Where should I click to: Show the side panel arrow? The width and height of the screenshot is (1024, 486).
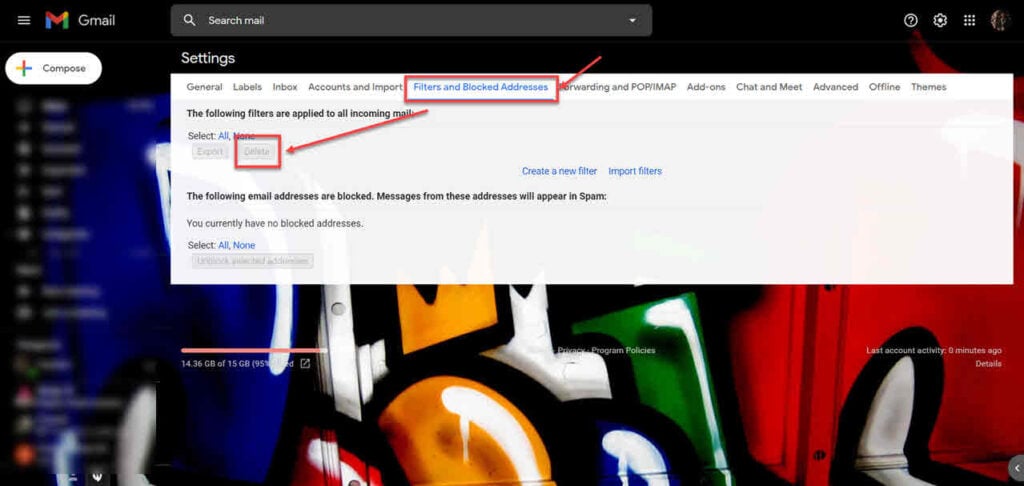pos(1016,468)
